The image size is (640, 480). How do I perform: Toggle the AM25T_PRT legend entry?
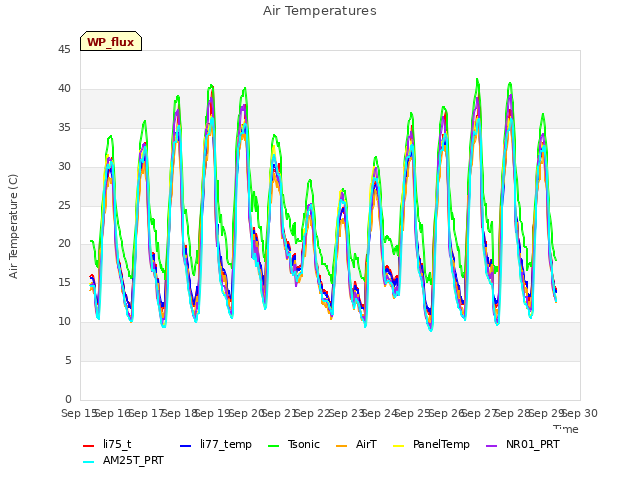tap(123, 460)
